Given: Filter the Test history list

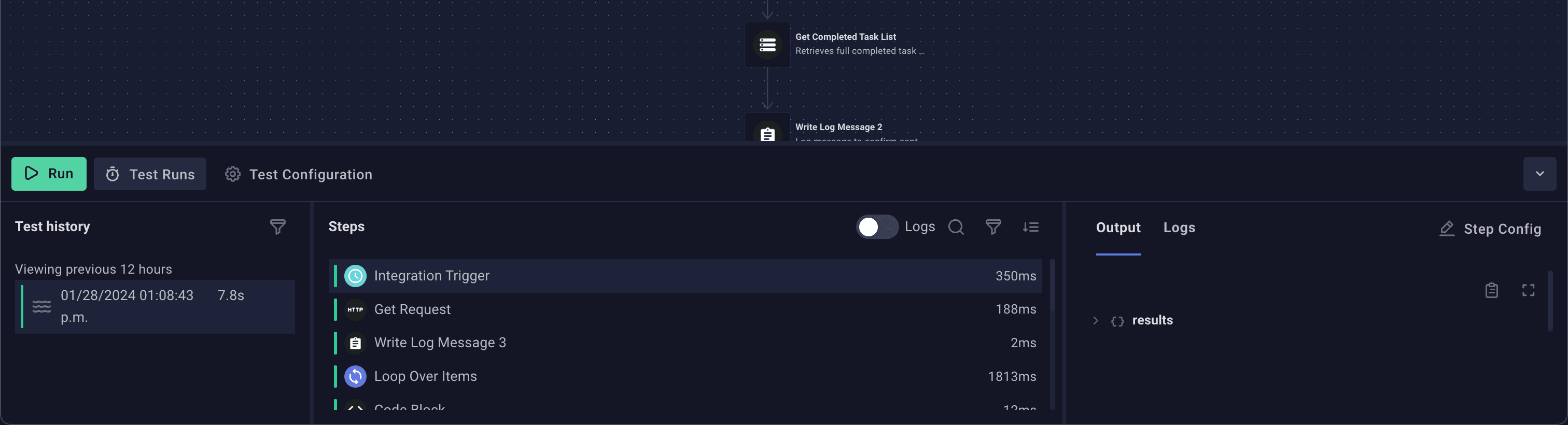Looking at the screenshot, I should (277, 227).
